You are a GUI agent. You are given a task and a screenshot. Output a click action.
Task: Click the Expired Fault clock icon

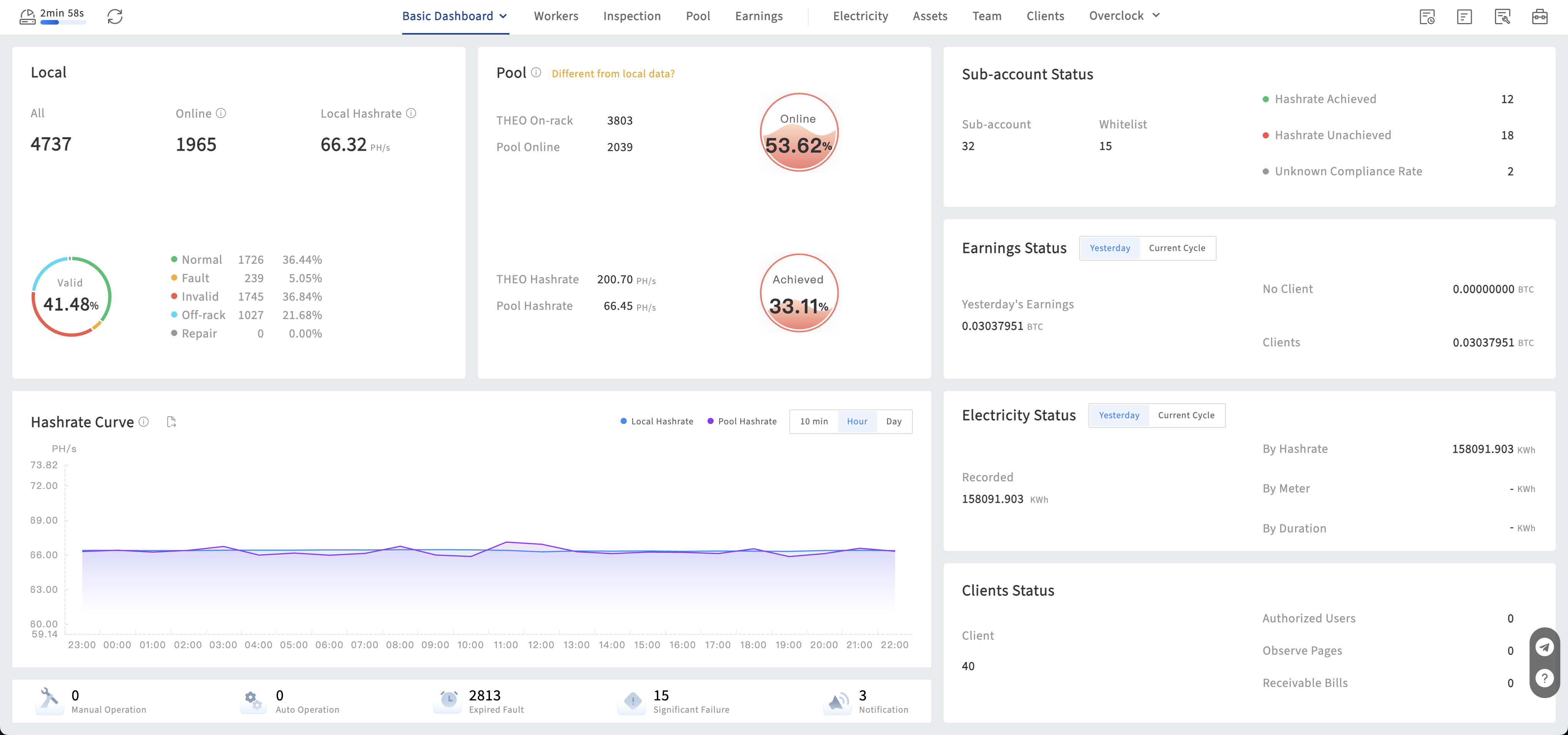[x=448, y=700]
